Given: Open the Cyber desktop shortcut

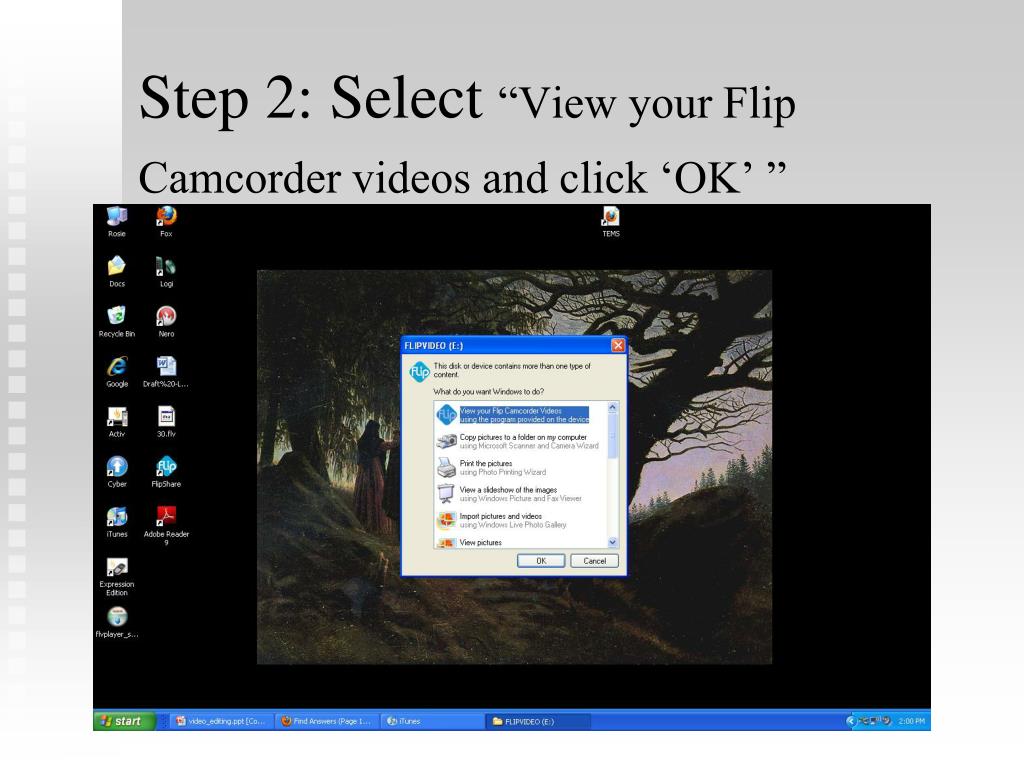Looking at the screenshot, I should (x=117, y=472).
